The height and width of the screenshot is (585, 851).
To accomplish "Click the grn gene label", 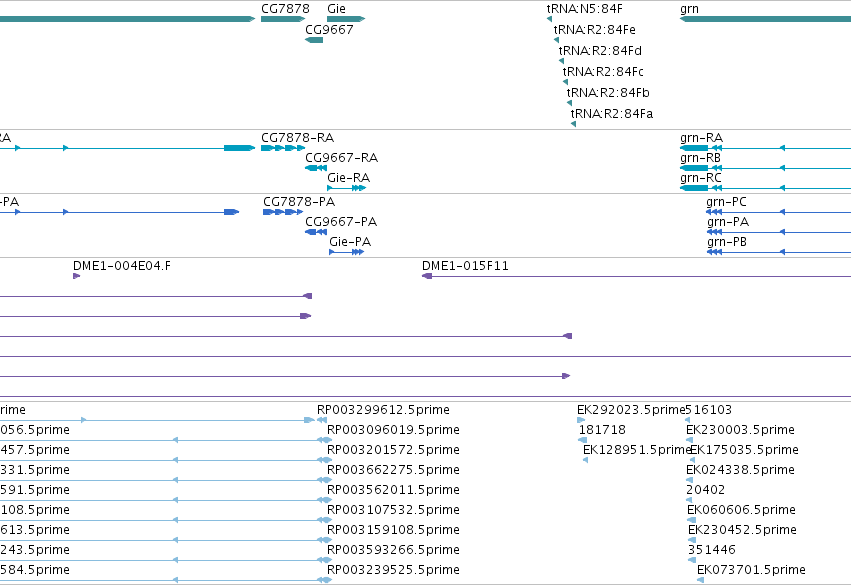I will tap(689, 9).
